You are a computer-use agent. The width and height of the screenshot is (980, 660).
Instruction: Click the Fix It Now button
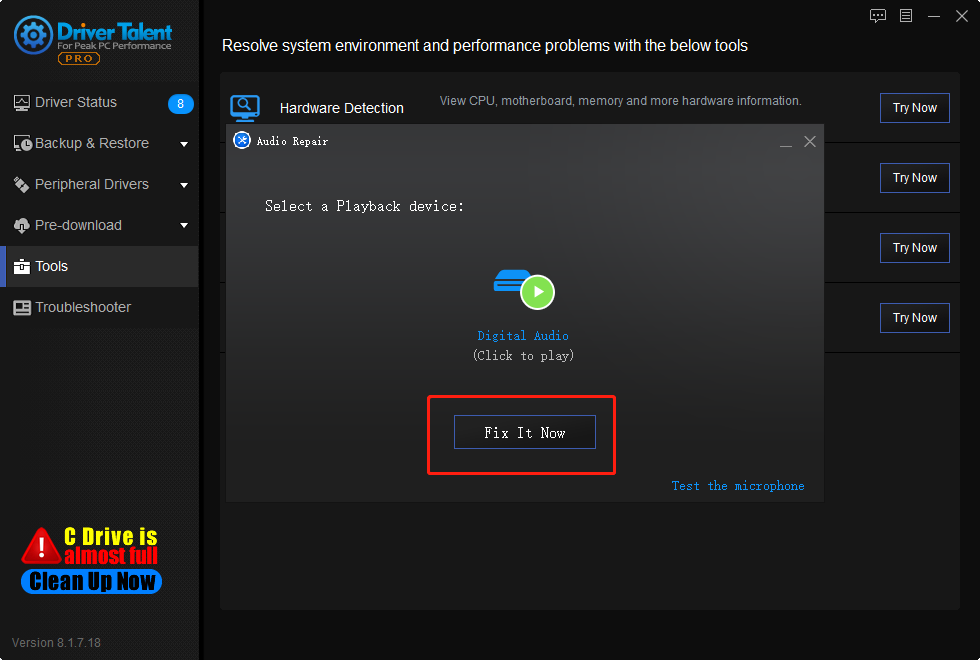pos(524,432)
